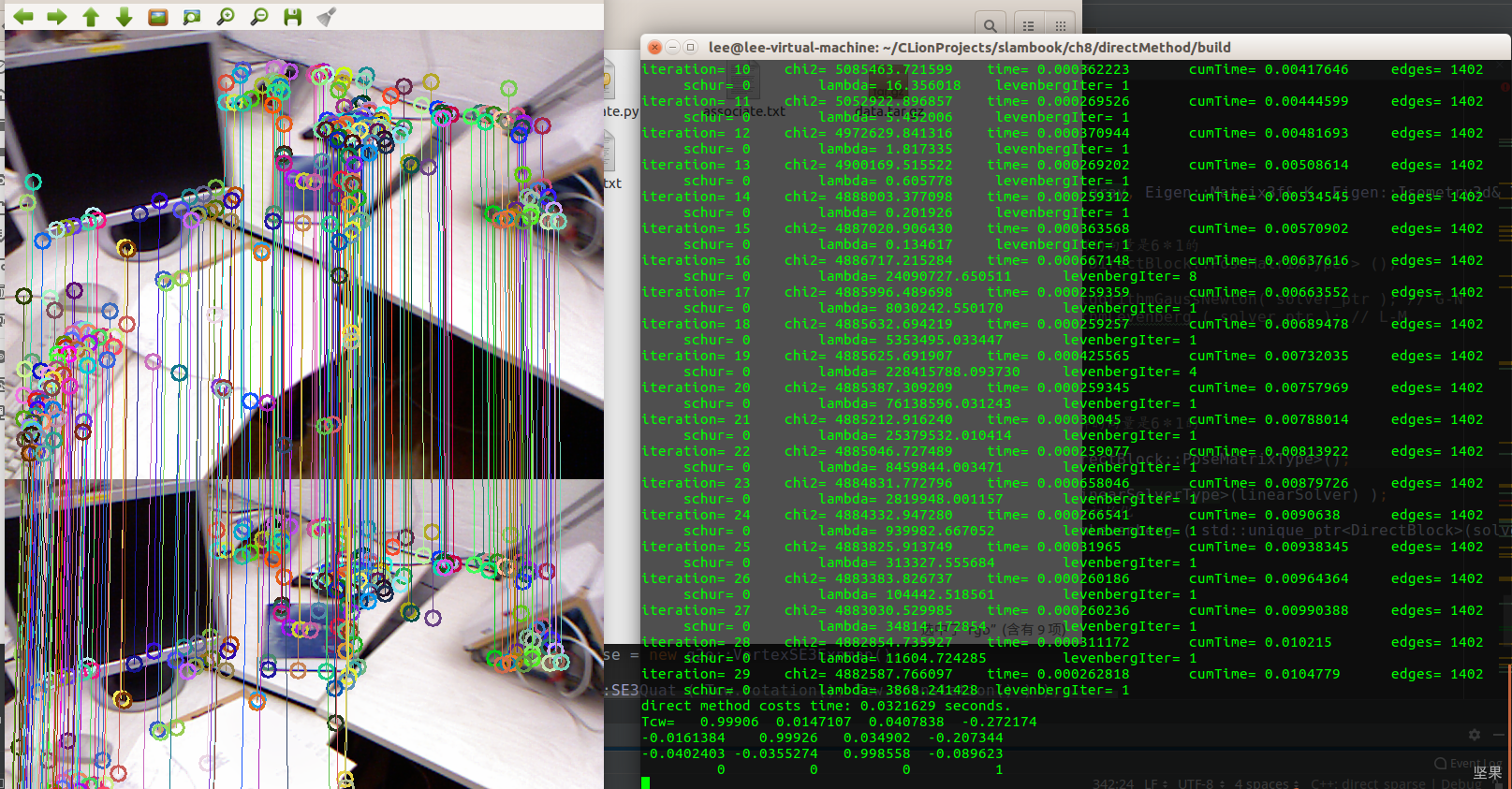1512x789 pixels.
Task: Click the Tcw= matrix first row
Action: 839,722
